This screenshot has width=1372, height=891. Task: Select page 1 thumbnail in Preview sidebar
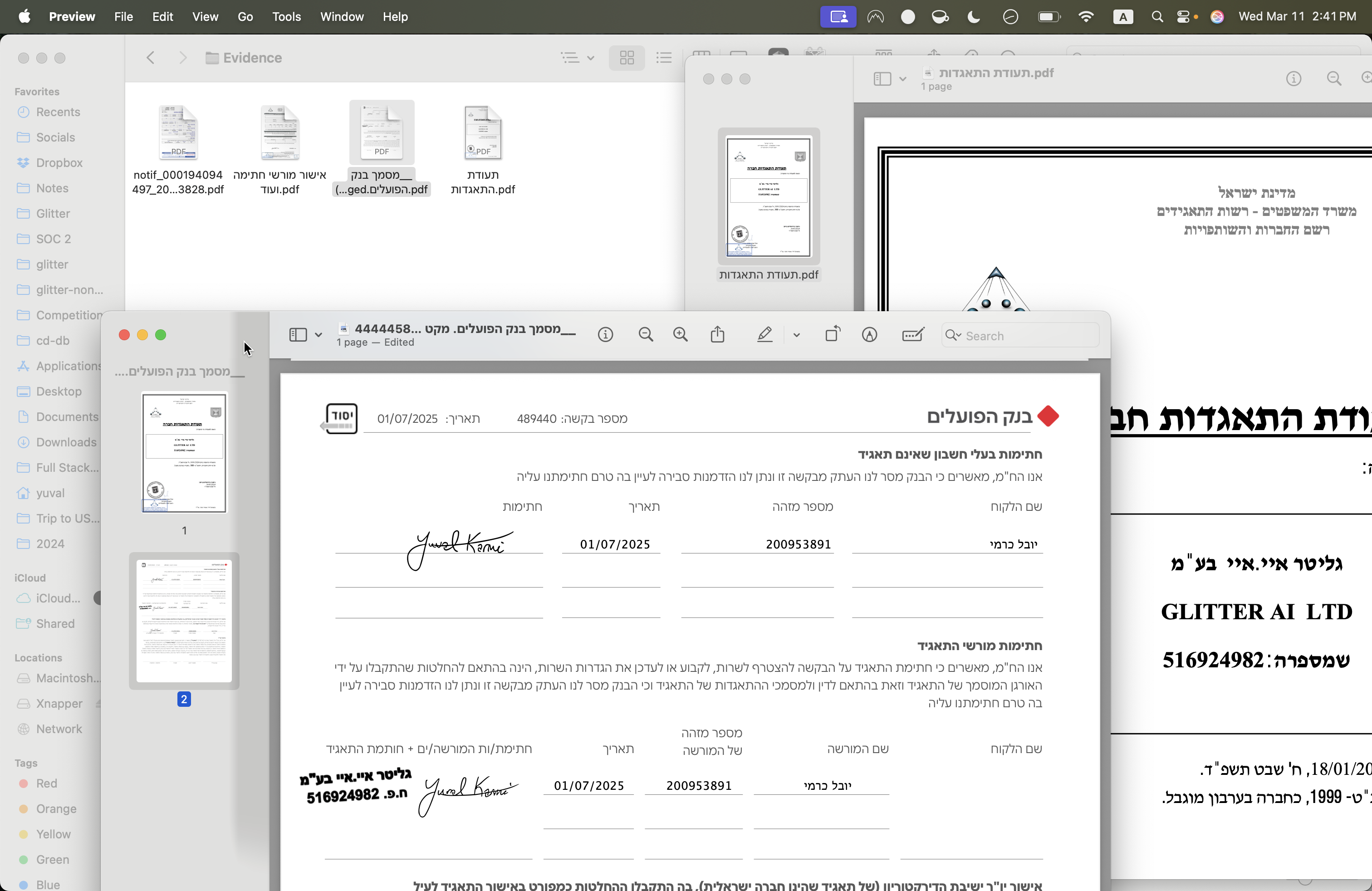tap(184, 453)
